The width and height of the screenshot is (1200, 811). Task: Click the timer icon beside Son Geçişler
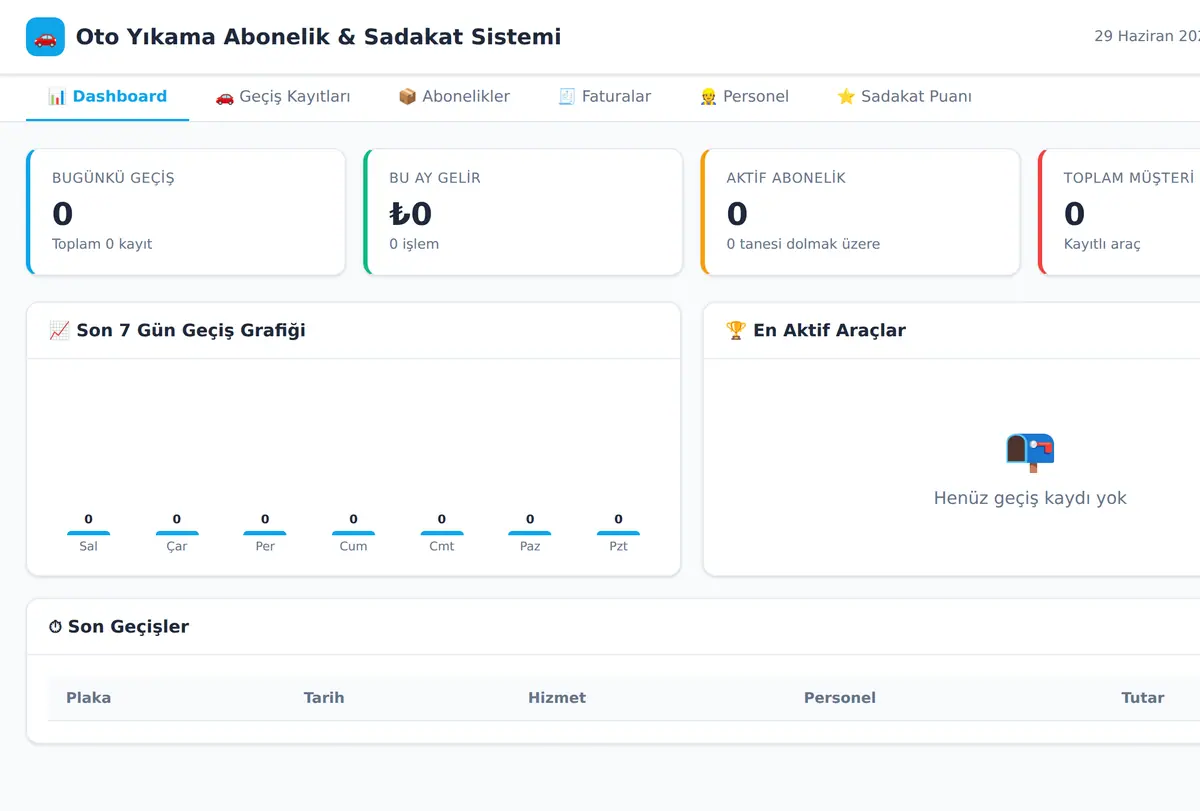[55, 627]
